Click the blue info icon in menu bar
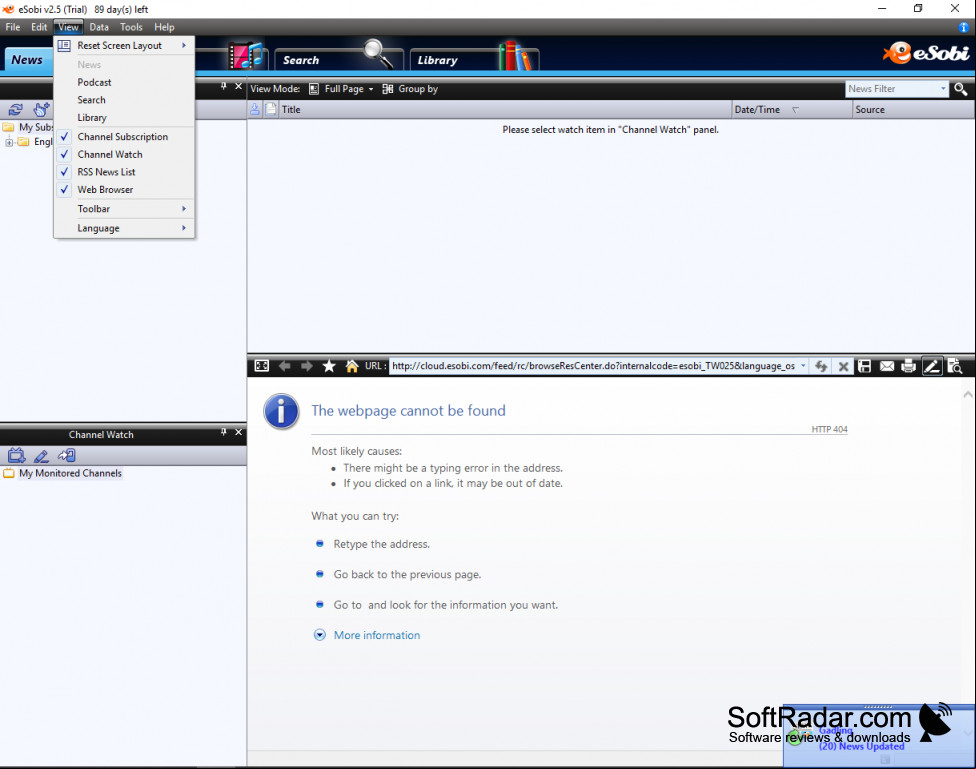The height and width of the screenshot is (769, 976). point(964,27)
